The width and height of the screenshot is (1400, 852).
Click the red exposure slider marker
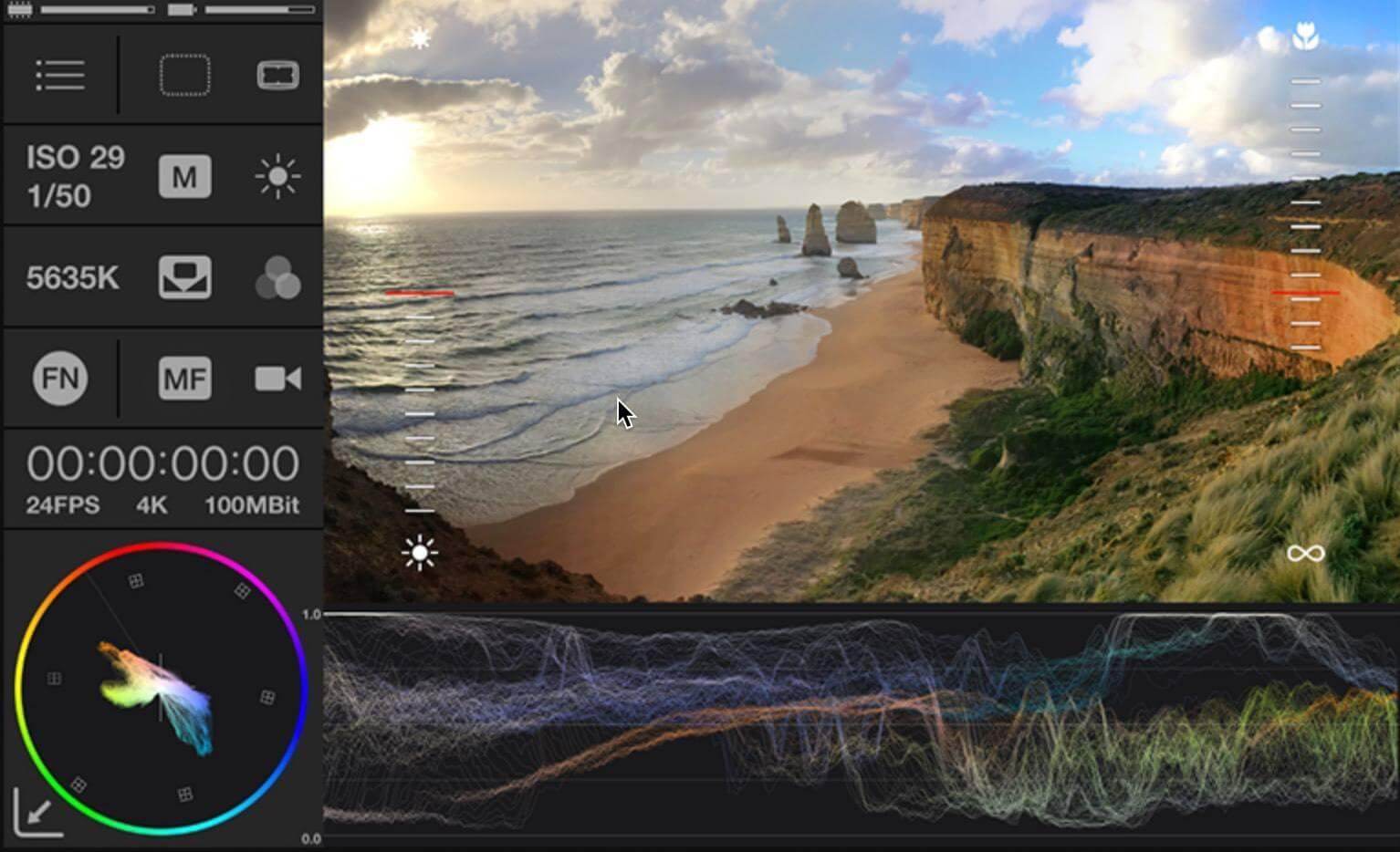pyautogui.click(x=419, y=293)
